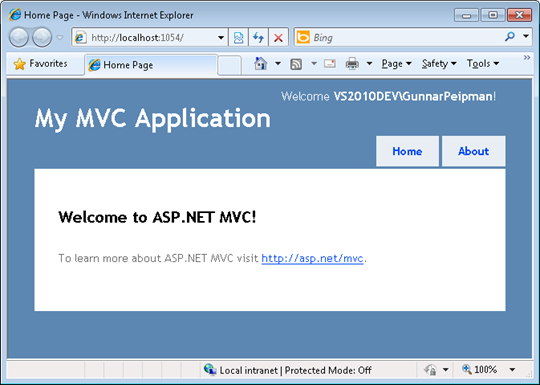This screenshot has height=385, width=540.
Task: Click the RSS Feeds icon
Action: click(296, 64)
